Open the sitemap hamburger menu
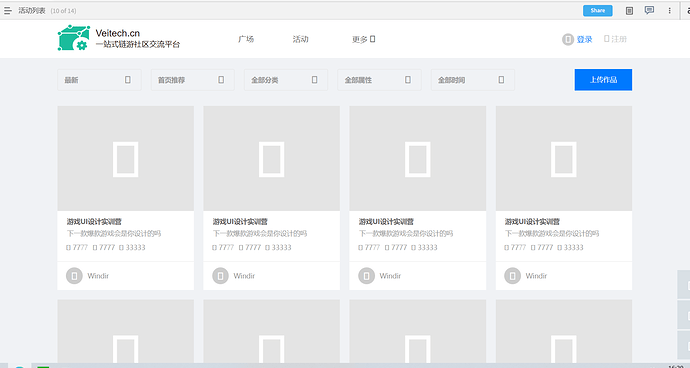This screenshot has width=690, height=368. point(7,11)
